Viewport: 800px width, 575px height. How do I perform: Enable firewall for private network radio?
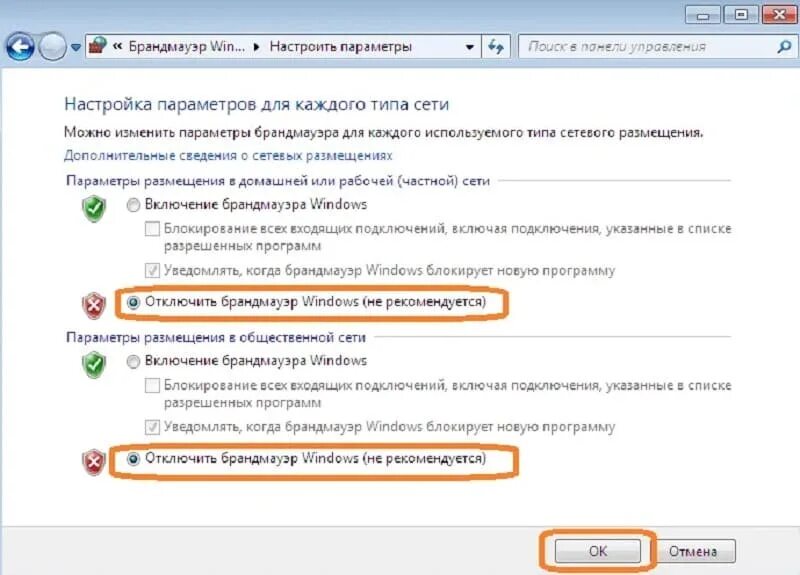click(x=133, y=205)
